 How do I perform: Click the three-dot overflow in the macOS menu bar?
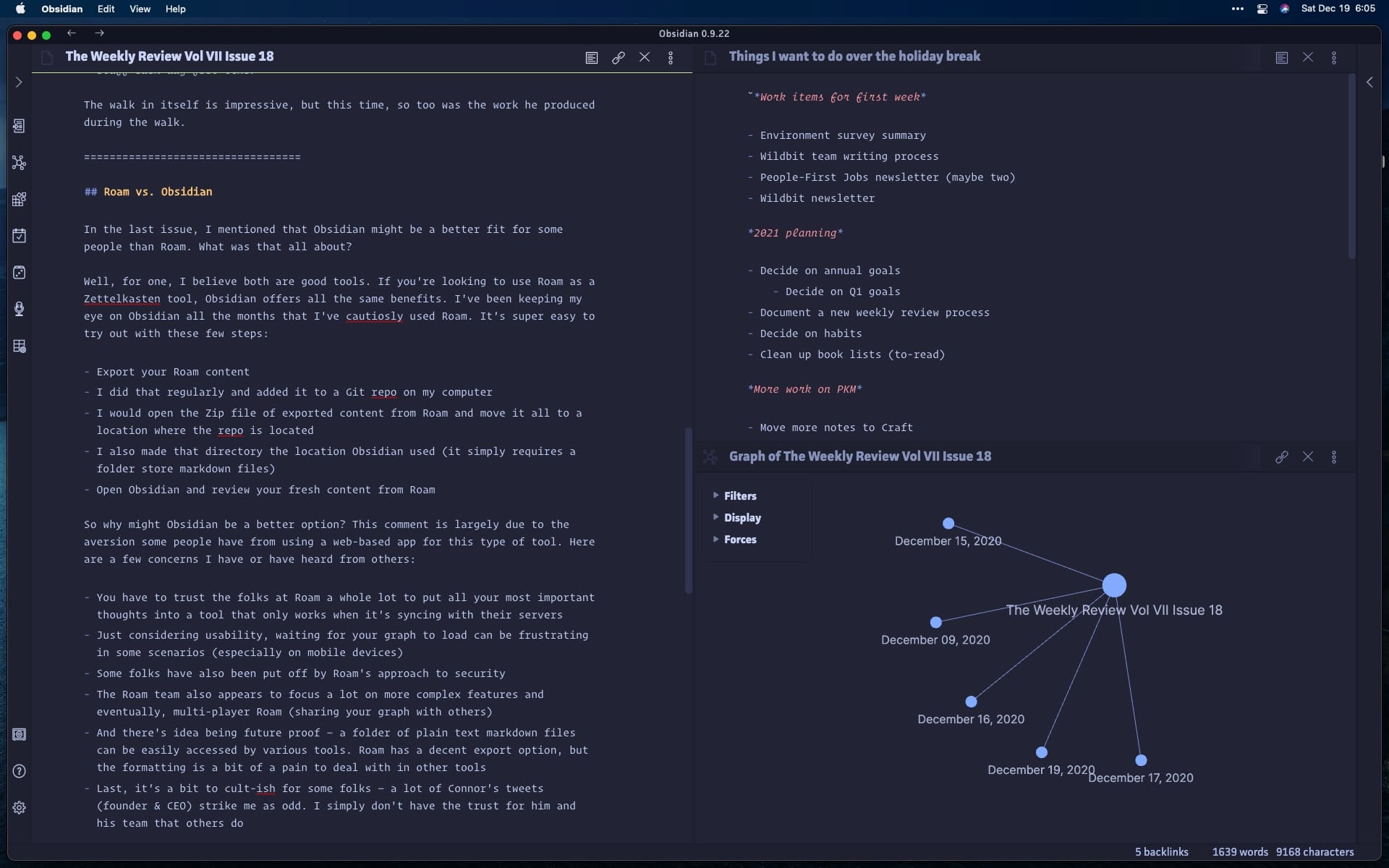1238,9
